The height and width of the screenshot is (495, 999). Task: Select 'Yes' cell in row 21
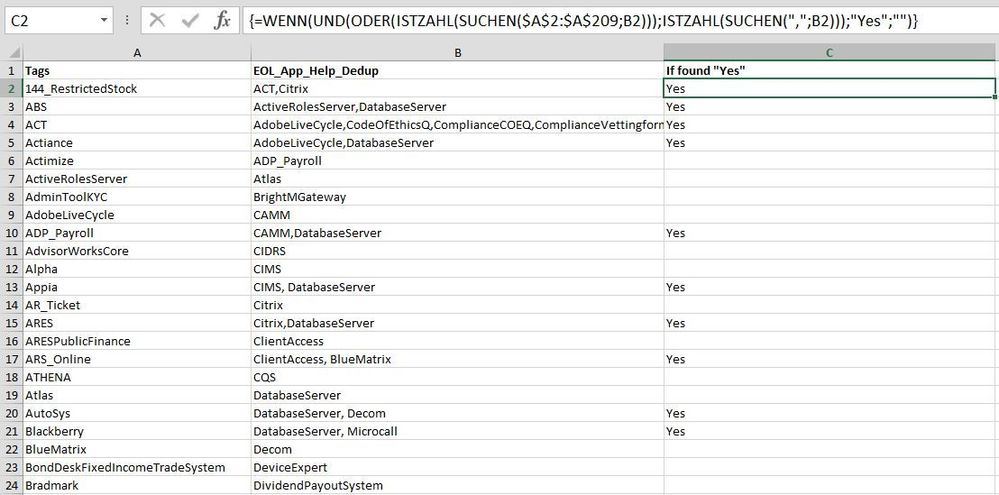click(x=831, y=432)
